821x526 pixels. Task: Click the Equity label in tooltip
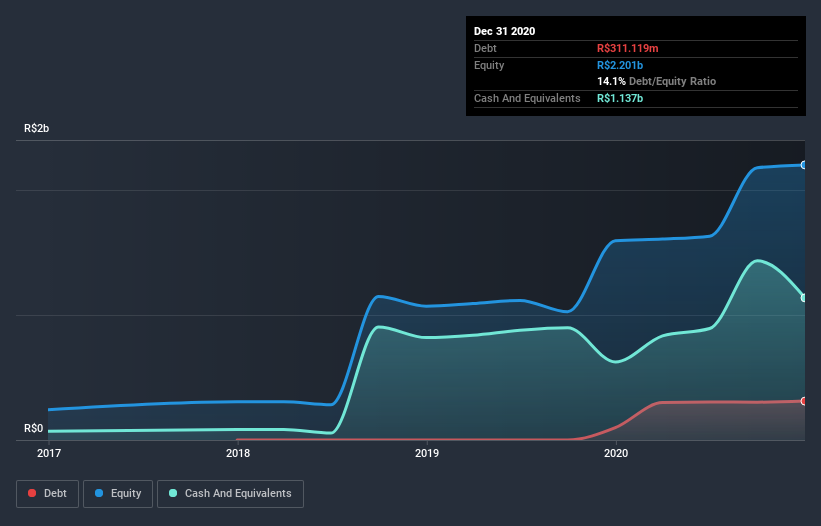pyautogui.click(x=489, y=65)
